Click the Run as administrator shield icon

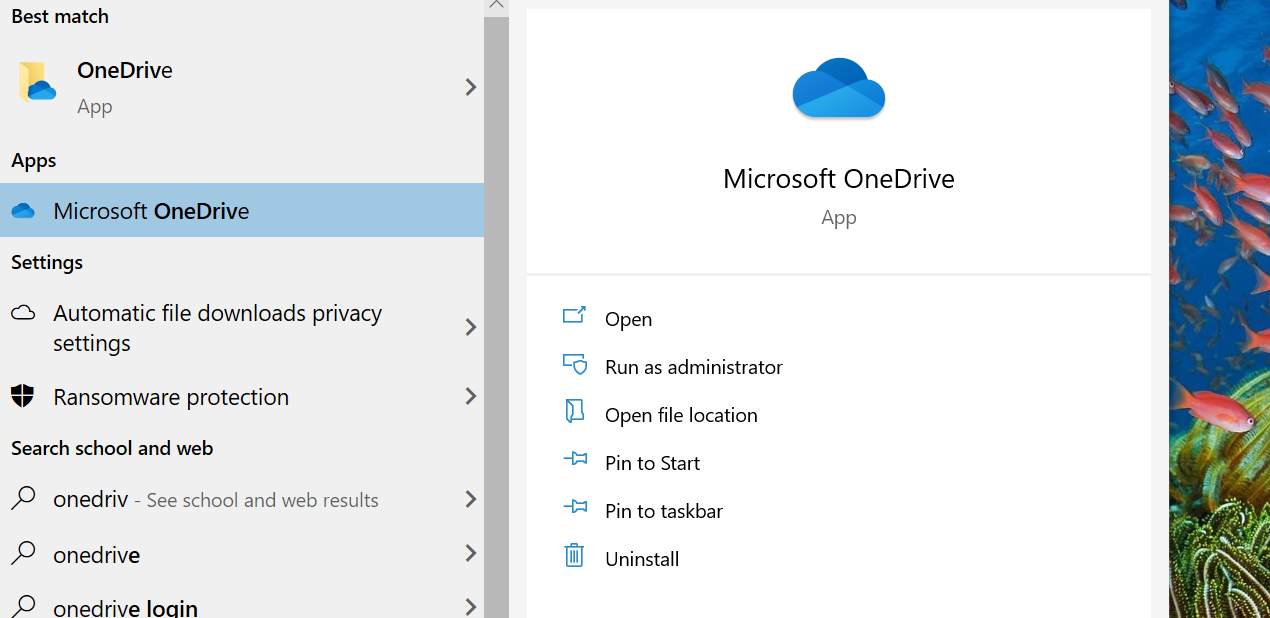[x=574, y=365]
